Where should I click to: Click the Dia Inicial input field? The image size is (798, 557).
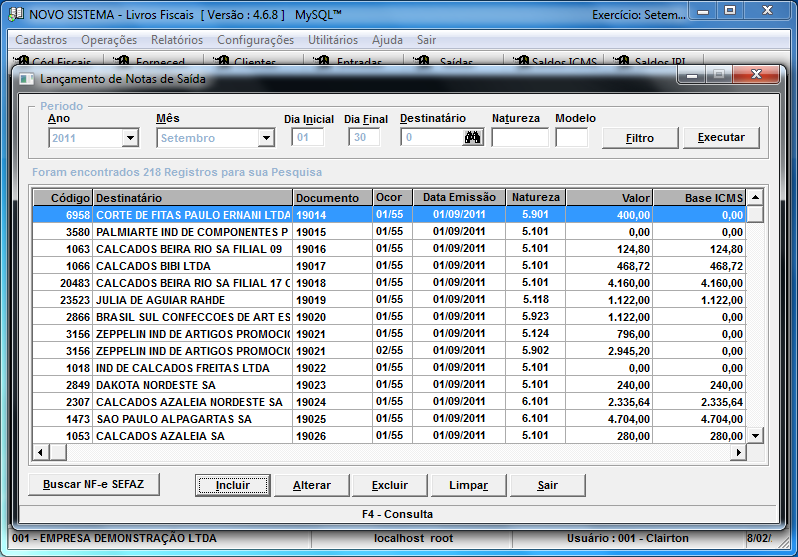[x=307, y=137]
